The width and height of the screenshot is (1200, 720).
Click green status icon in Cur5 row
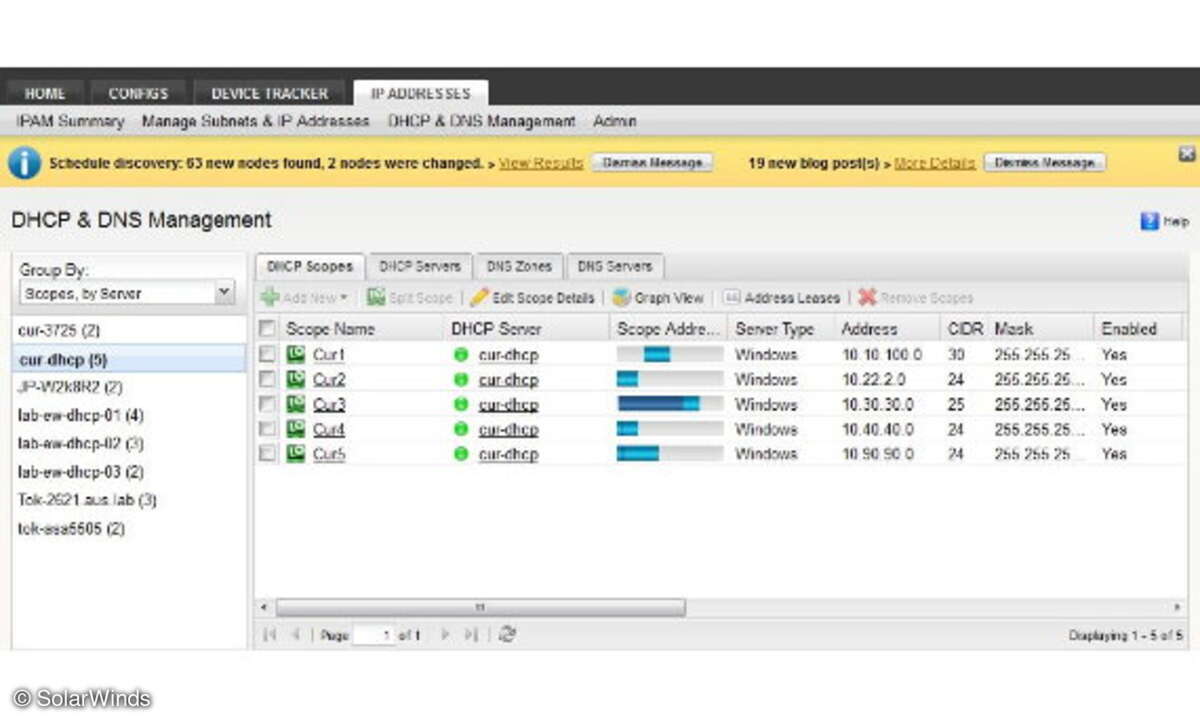tap(460, 454)
